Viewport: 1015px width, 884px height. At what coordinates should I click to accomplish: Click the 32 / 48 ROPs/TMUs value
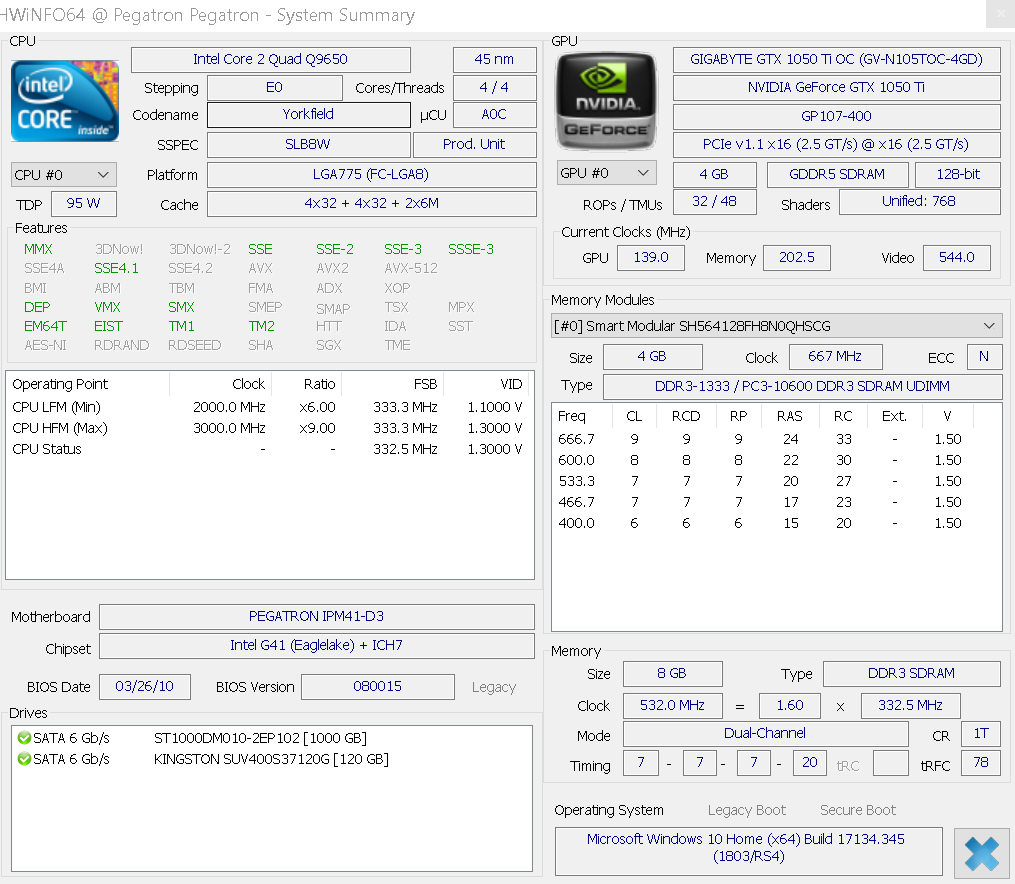[715, 202]
